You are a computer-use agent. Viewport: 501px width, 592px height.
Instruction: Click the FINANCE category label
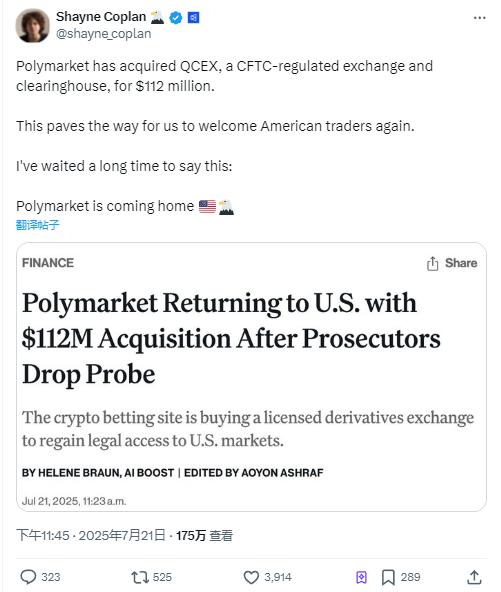[x=48, y=263]
